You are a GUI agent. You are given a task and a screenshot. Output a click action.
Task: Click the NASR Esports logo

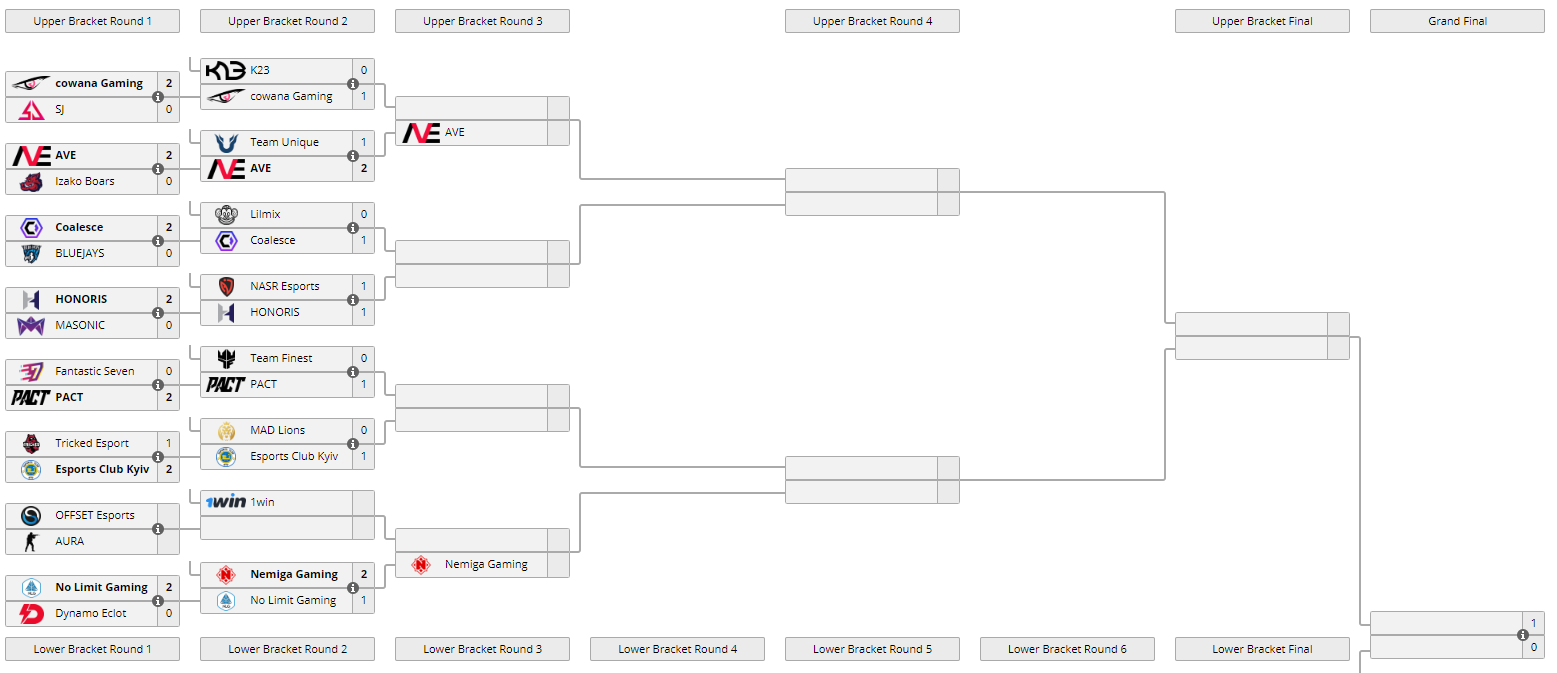coord(226,286)
